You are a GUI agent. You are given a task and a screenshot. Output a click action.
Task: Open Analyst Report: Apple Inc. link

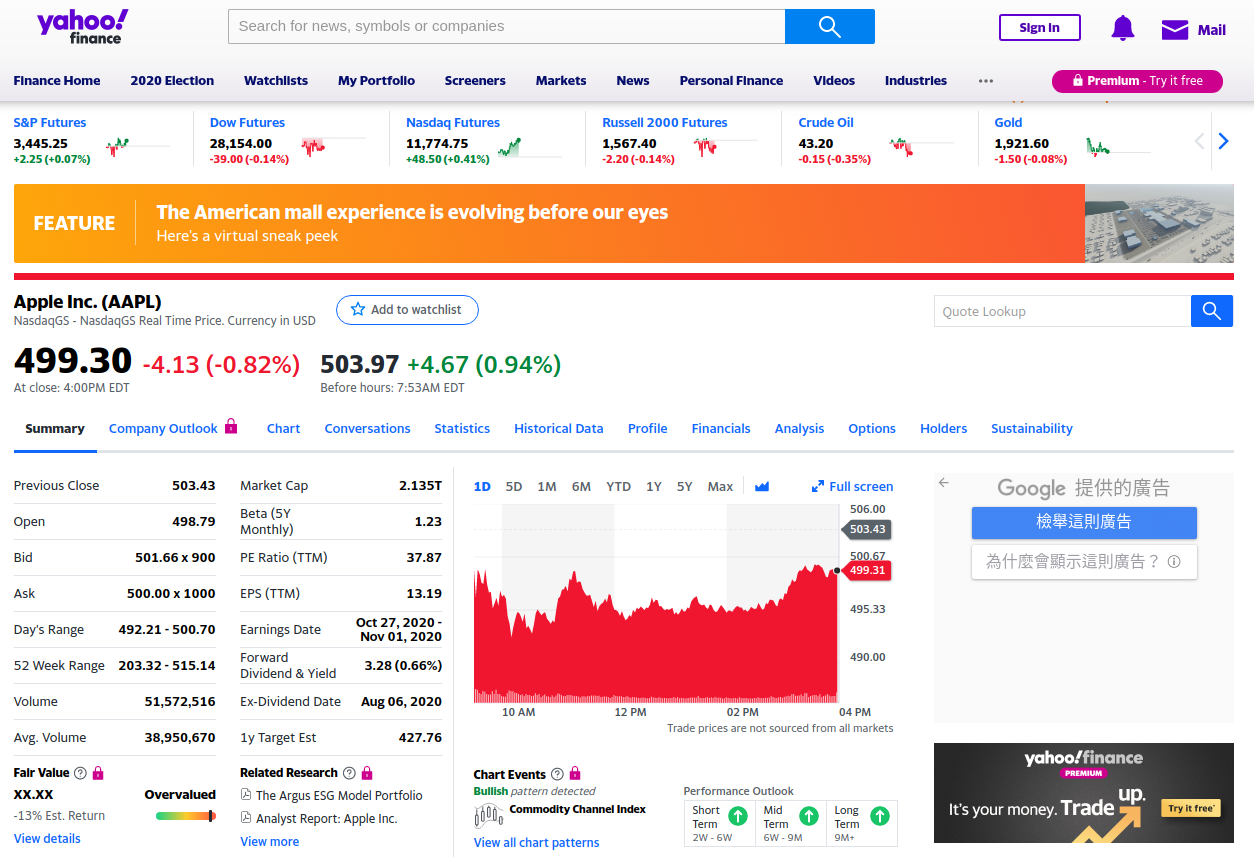point(326,819)
